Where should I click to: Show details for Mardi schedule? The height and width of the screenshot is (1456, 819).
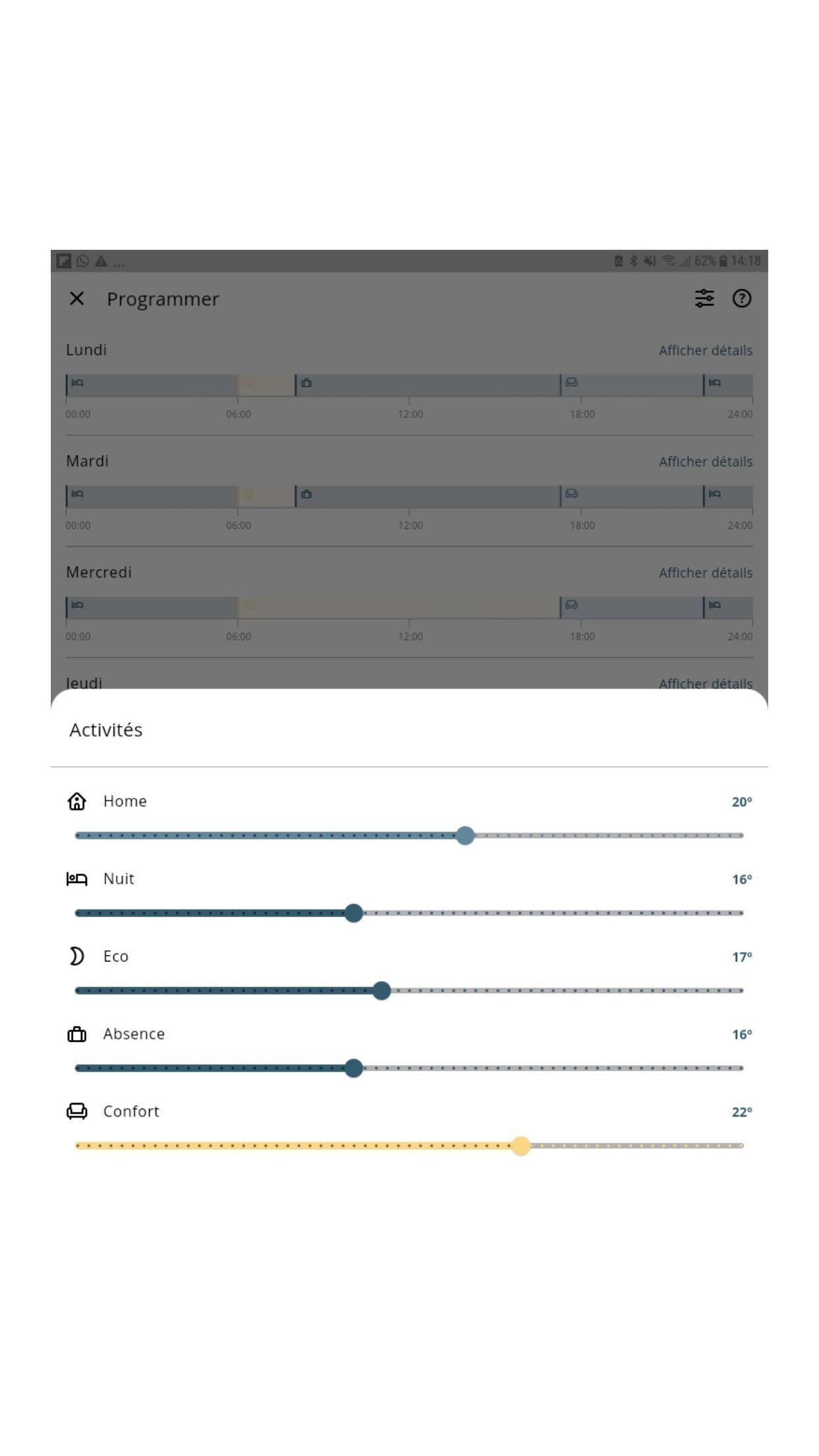[x=706, y=462]
